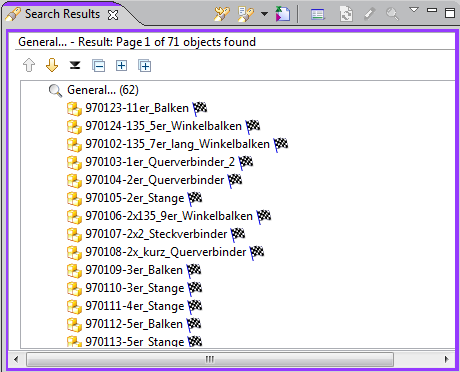Click the horizontal scrollbar thumb

(210, 360)
